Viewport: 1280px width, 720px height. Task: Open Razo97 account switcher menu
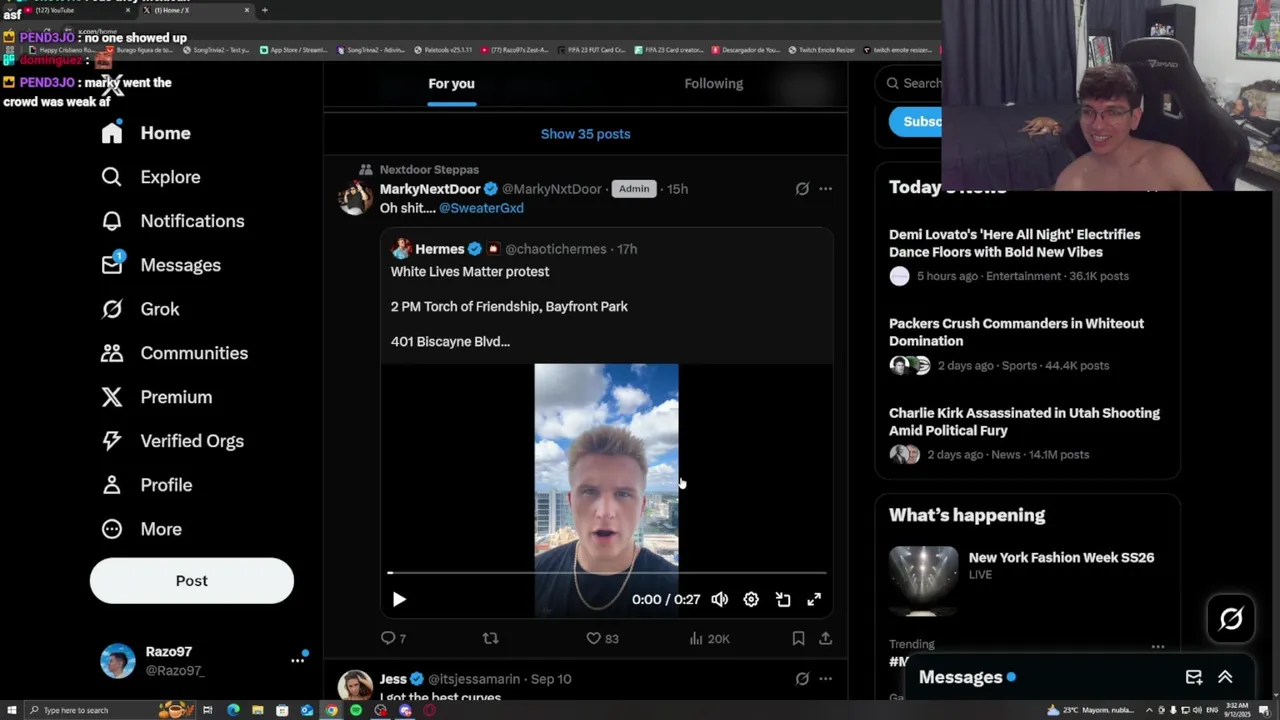tap(203, 661)
